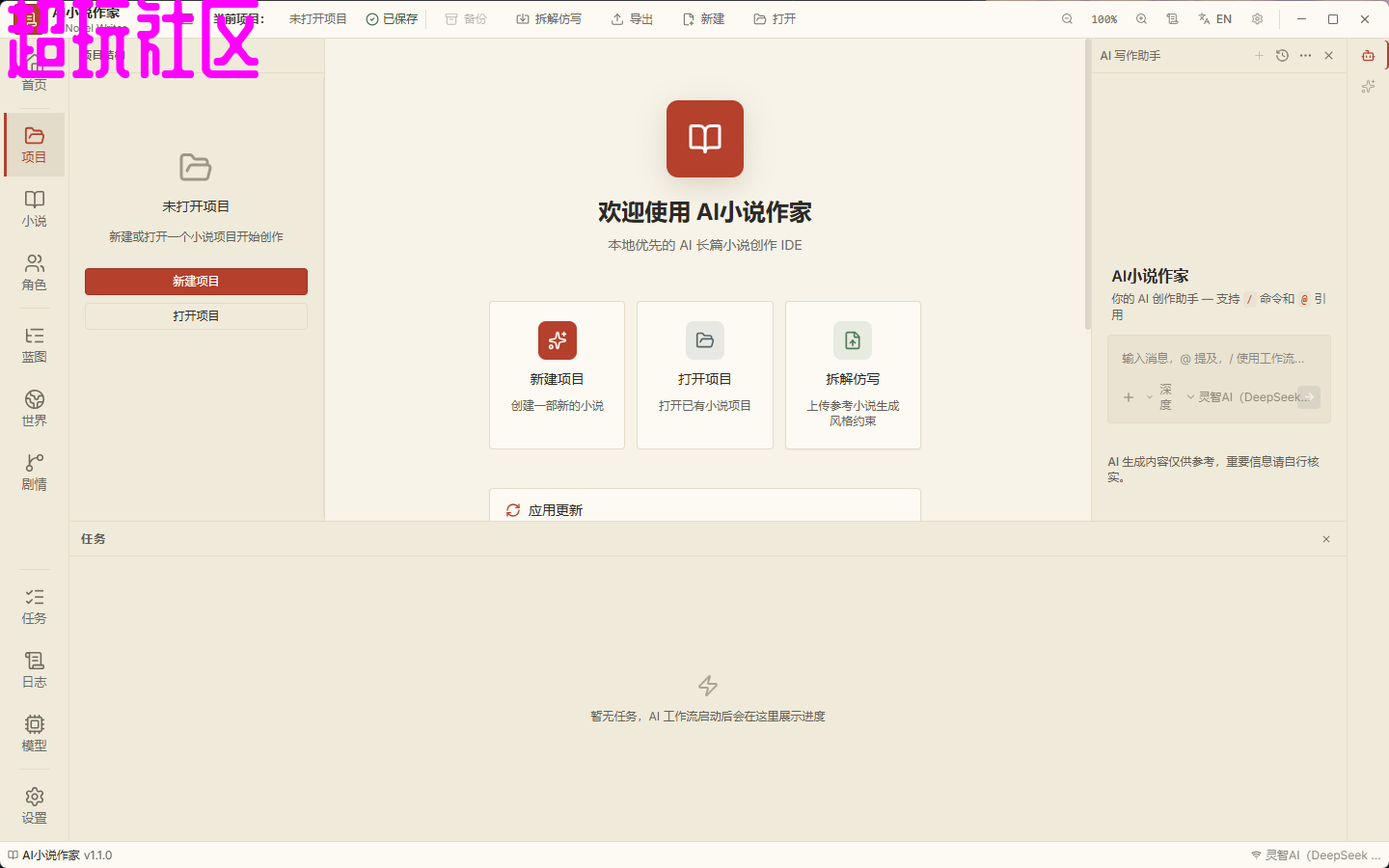Expand the 深度 mode dropdown
The width and height of the screenshot is (1389, 868).
coord(1159,397)
